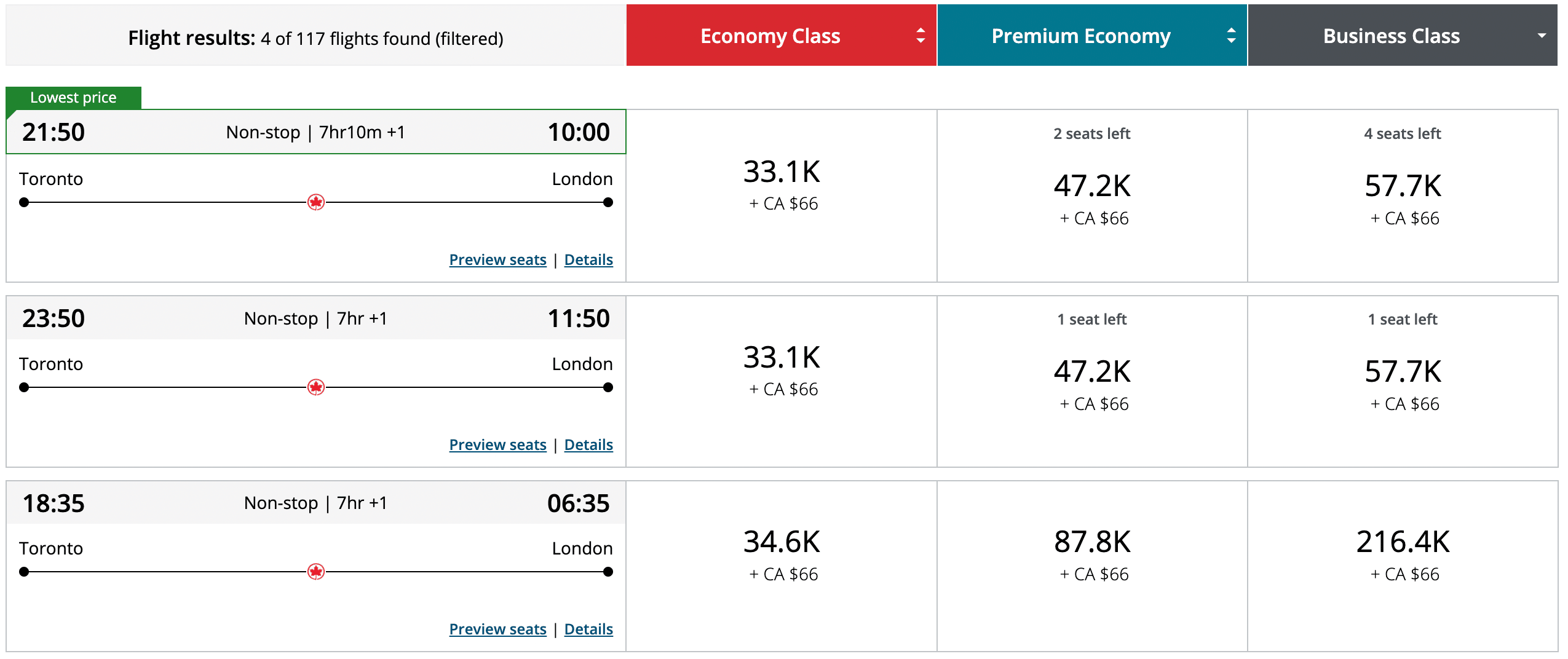
Task: Click the sort arrows in the Premium Economy header
Action: (1232, 35)
